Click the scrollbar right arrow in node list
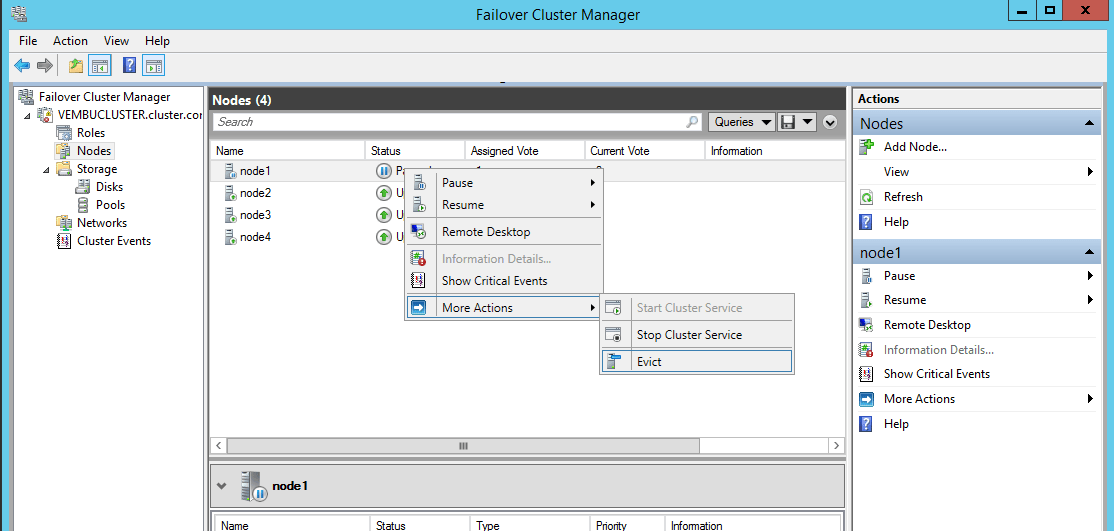This screenshot has height=531, width=1114. pyautogui.click(x=836, y=446)
